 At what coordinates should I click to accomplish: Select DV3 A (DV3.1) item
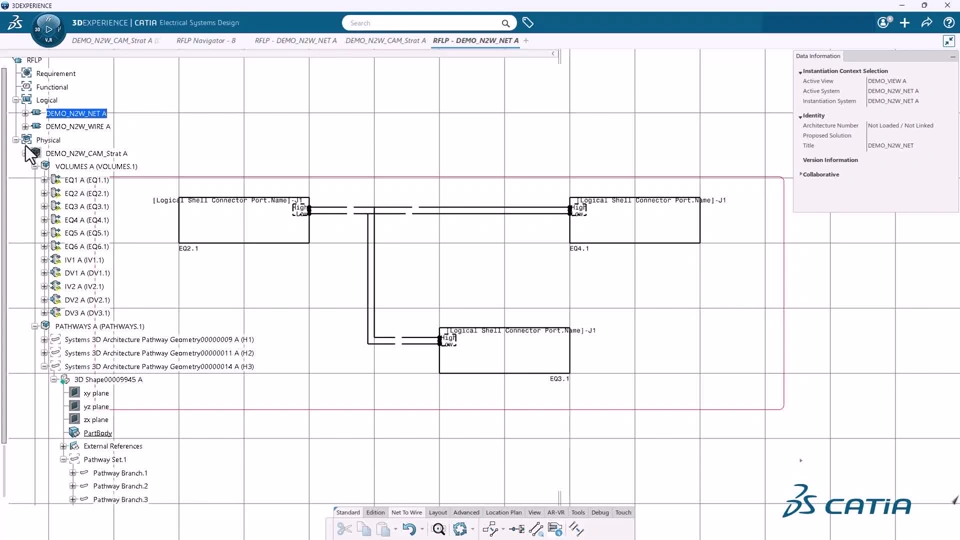(87, 313)
